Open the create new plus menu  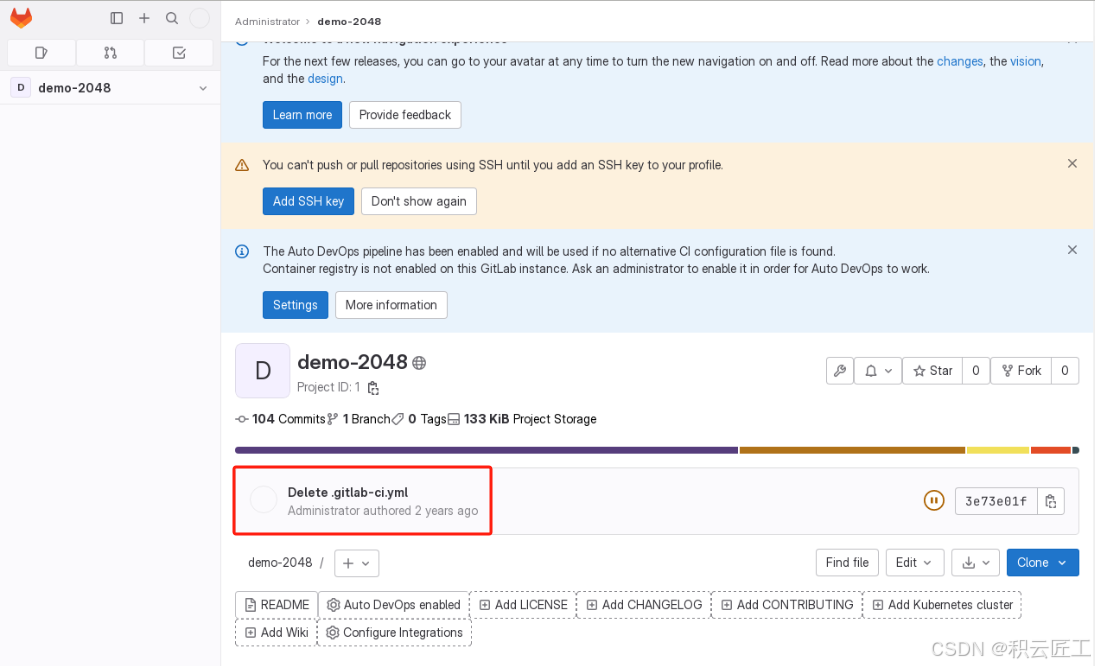point(144,18)
